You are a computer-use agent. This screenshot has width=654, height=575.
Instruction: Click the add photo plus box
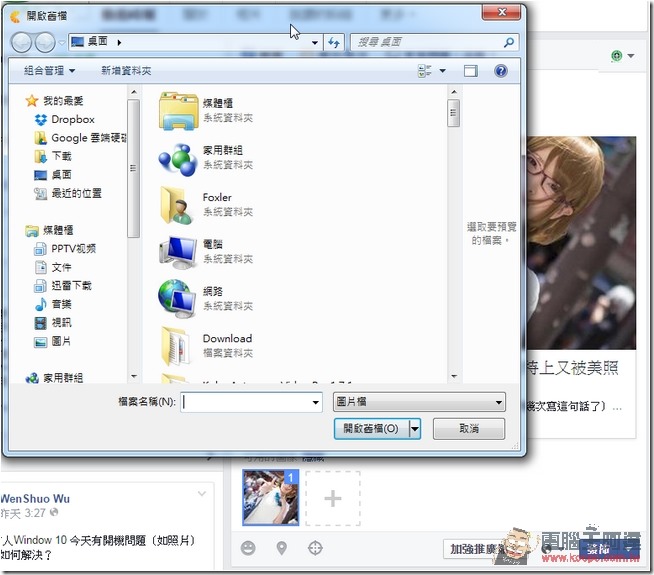[333, 499]
